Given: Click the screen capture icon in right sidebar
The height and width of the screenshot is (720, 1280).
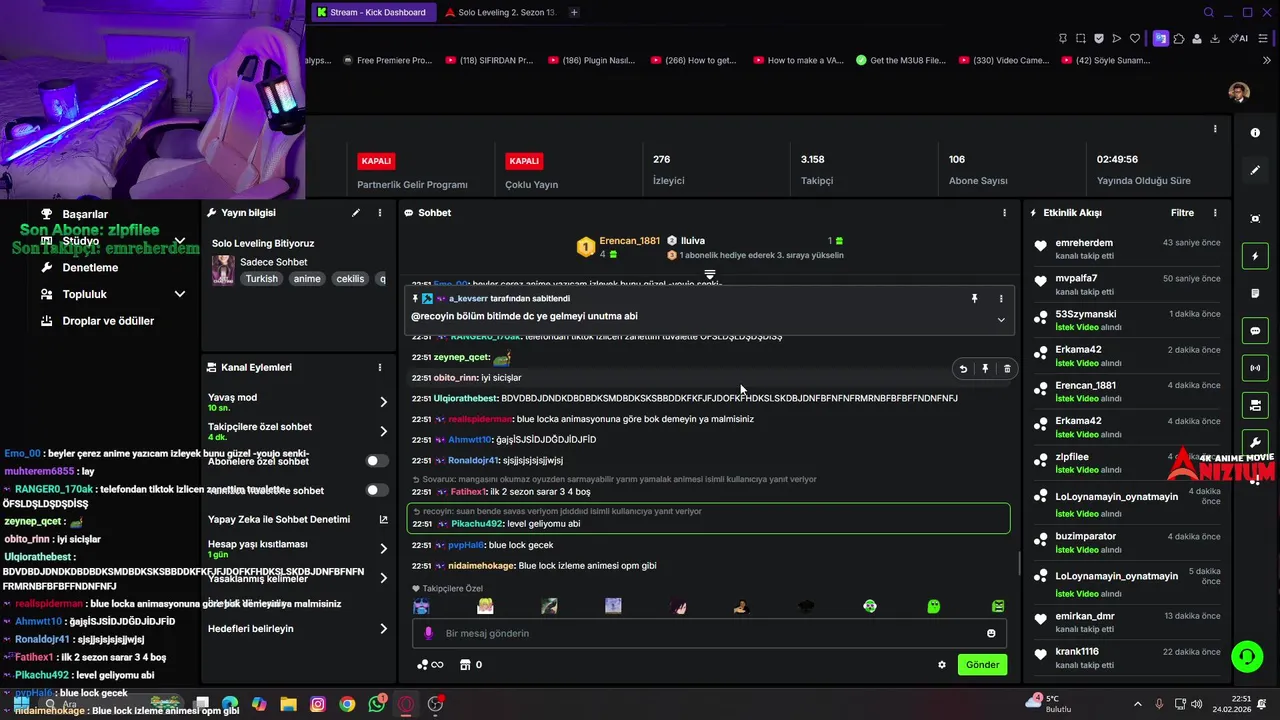Looking at the screenshot, I should [1255, 219].
